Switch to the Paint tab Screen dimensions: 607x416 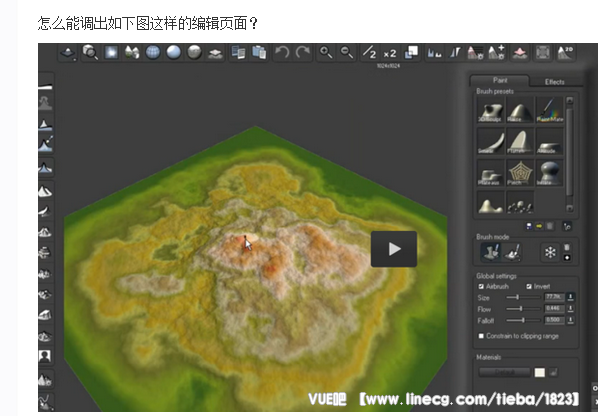coord(500,80)
